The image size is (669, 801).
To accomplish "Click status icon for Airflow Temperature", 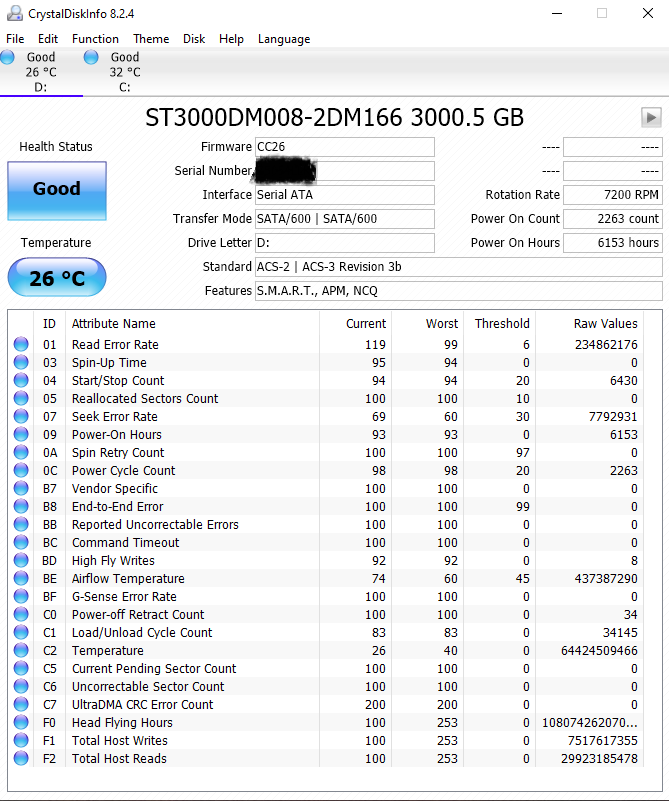I will [x=21, y=578].
